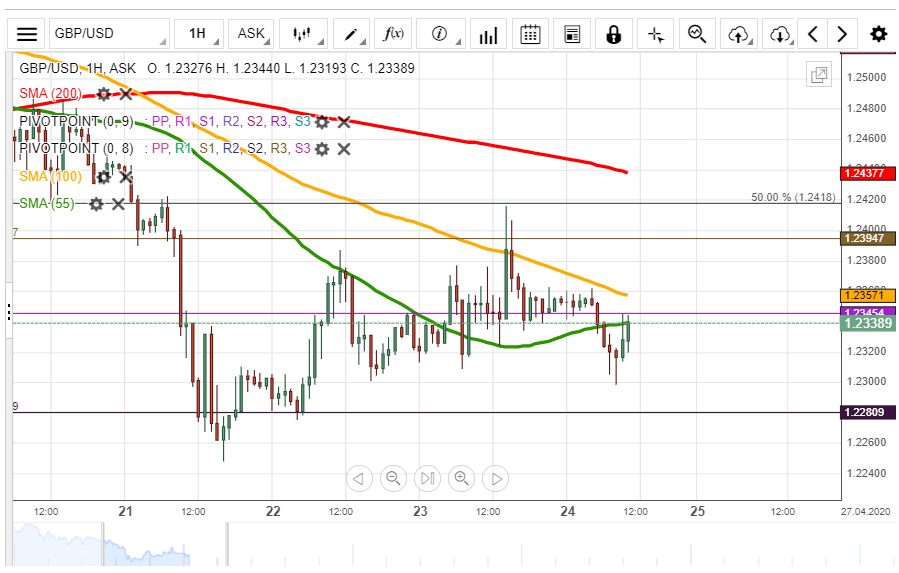Click the magnifier chart zoom icon
This screenshot has height=573, width=899.
[698, 34]
